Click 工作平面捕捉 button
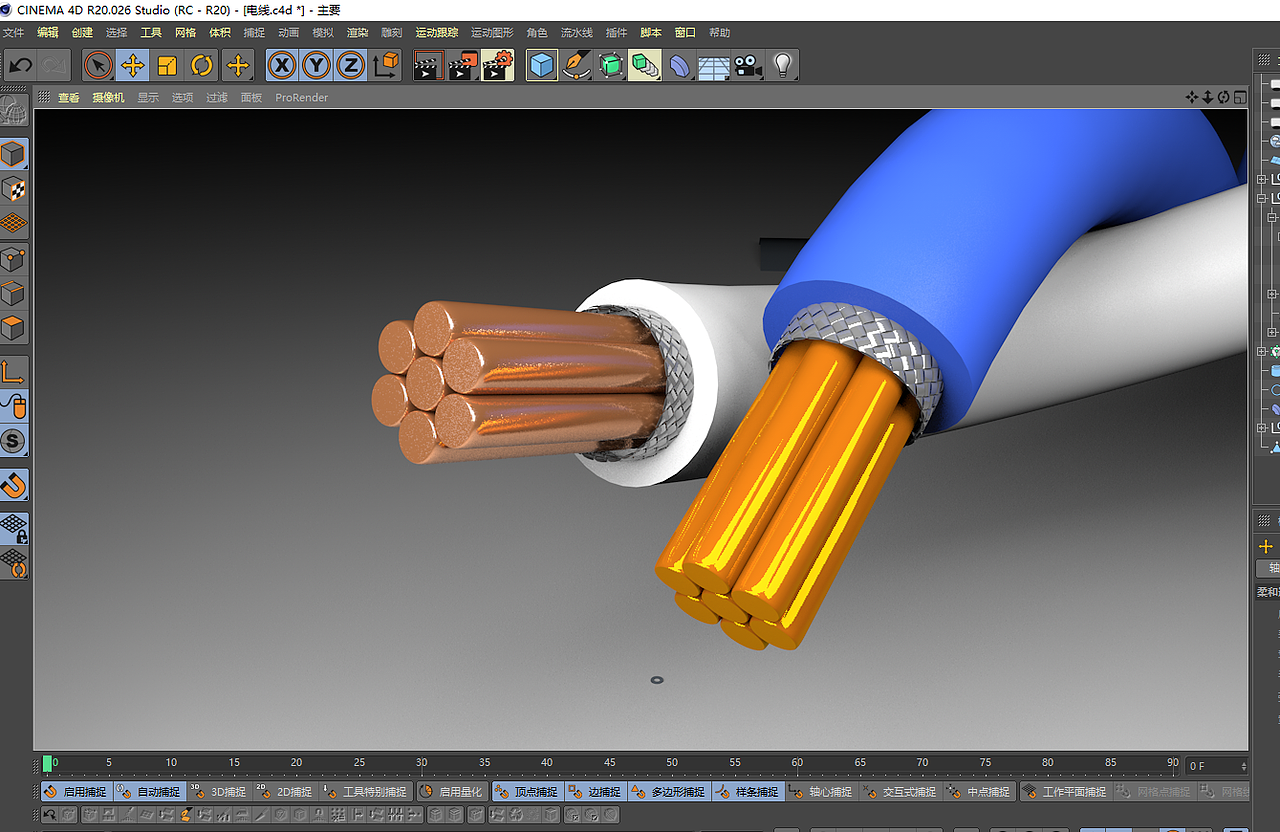1280x832 pixels. [x=1065, y=792]
